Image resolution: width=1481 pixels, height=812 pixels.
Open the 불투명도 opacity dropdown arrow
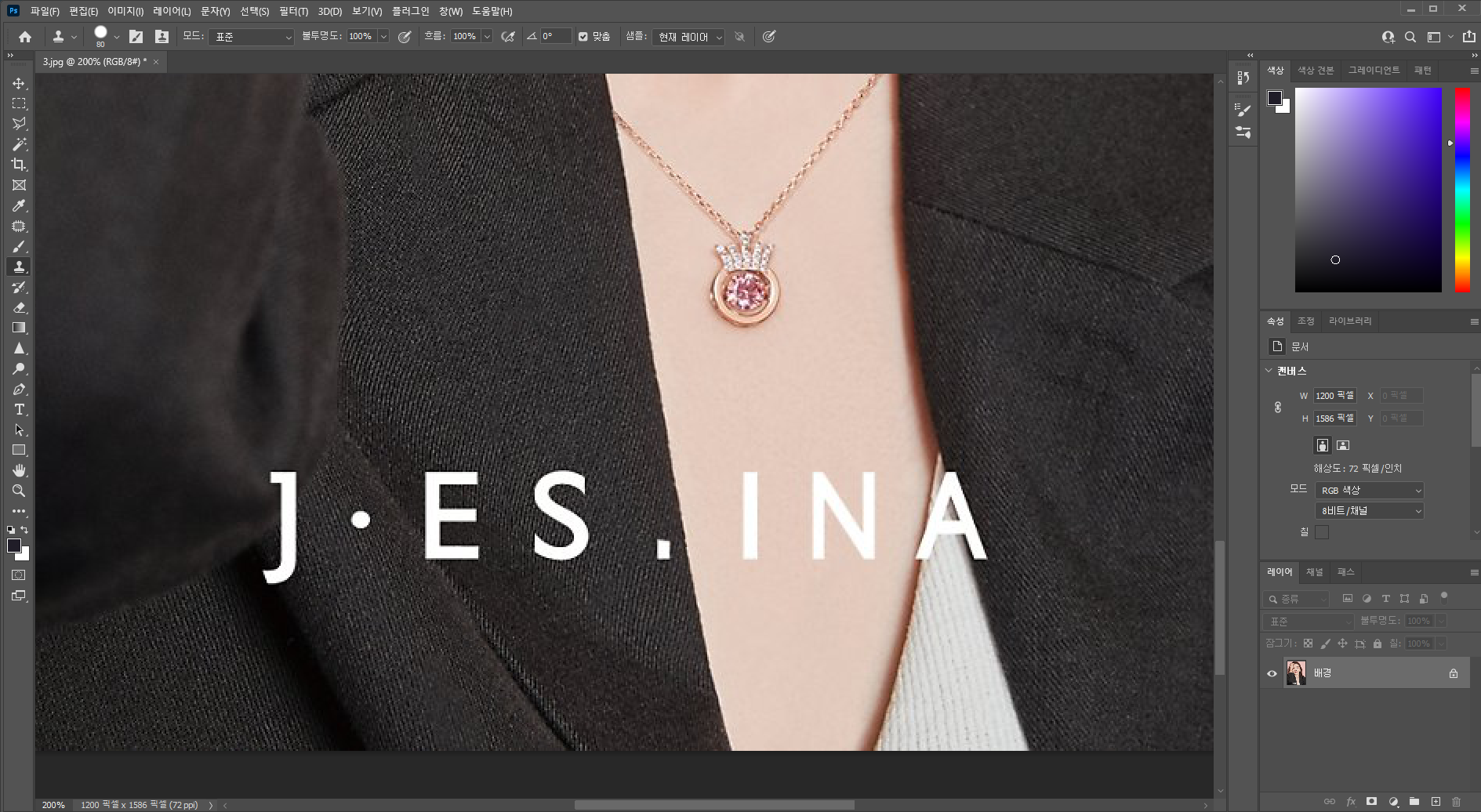(383, 37)
